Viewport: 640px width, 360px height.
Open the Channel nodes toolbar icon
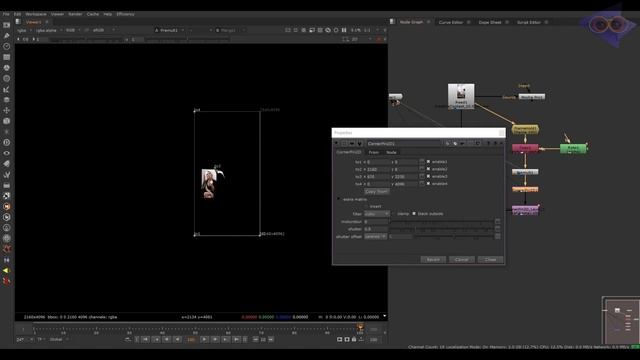tap(7, 57)
